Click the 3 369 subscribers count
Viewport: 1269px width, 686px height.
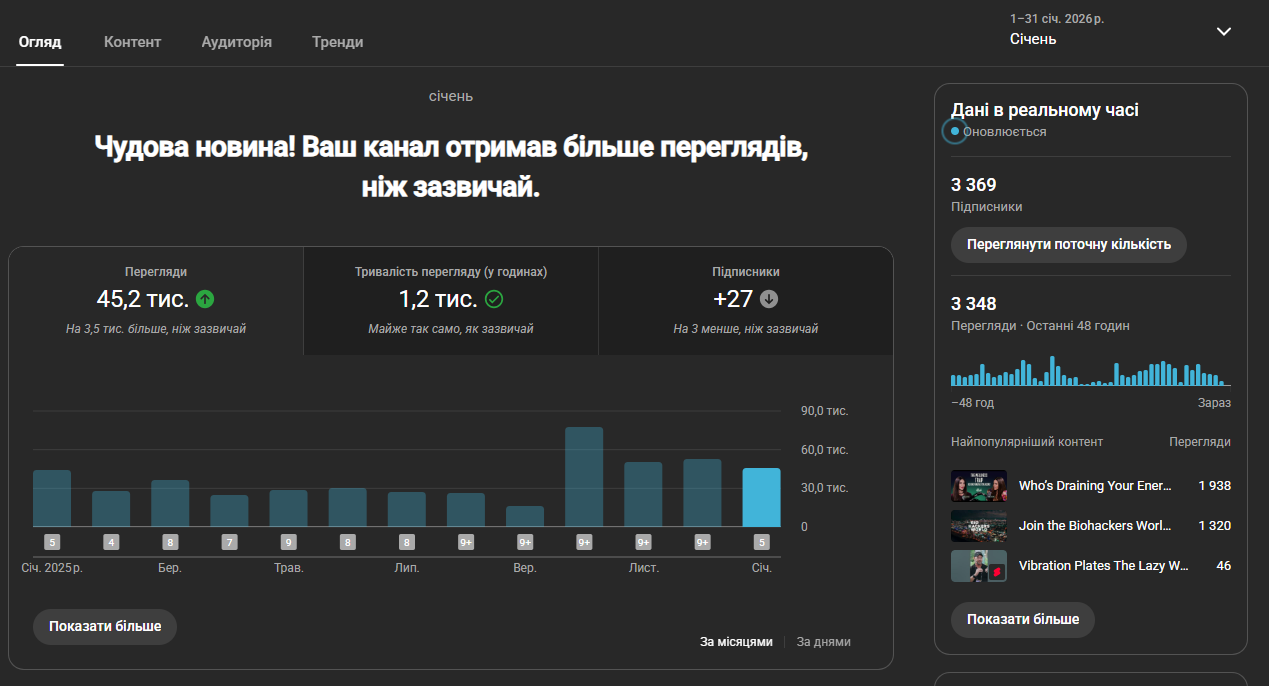click(974, 185)
